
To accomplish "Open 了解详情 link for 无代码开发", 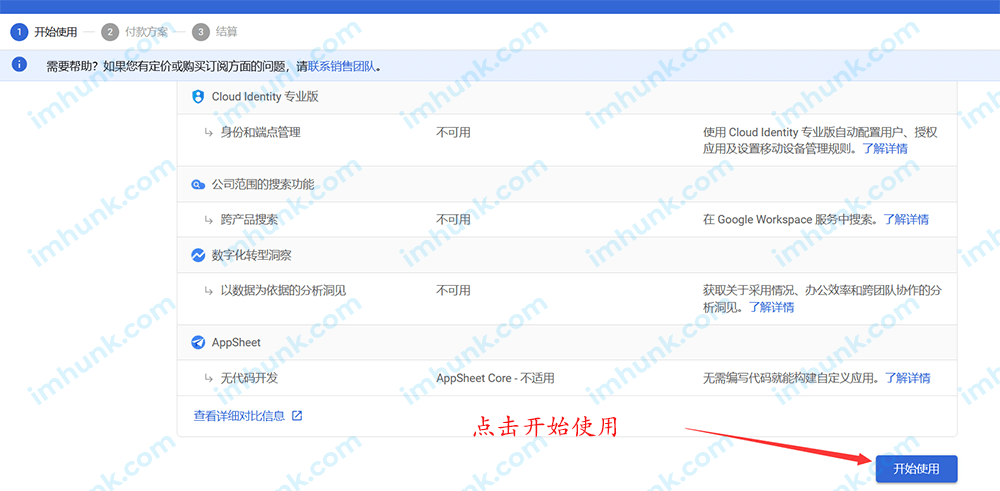I will tap(908, 378).
